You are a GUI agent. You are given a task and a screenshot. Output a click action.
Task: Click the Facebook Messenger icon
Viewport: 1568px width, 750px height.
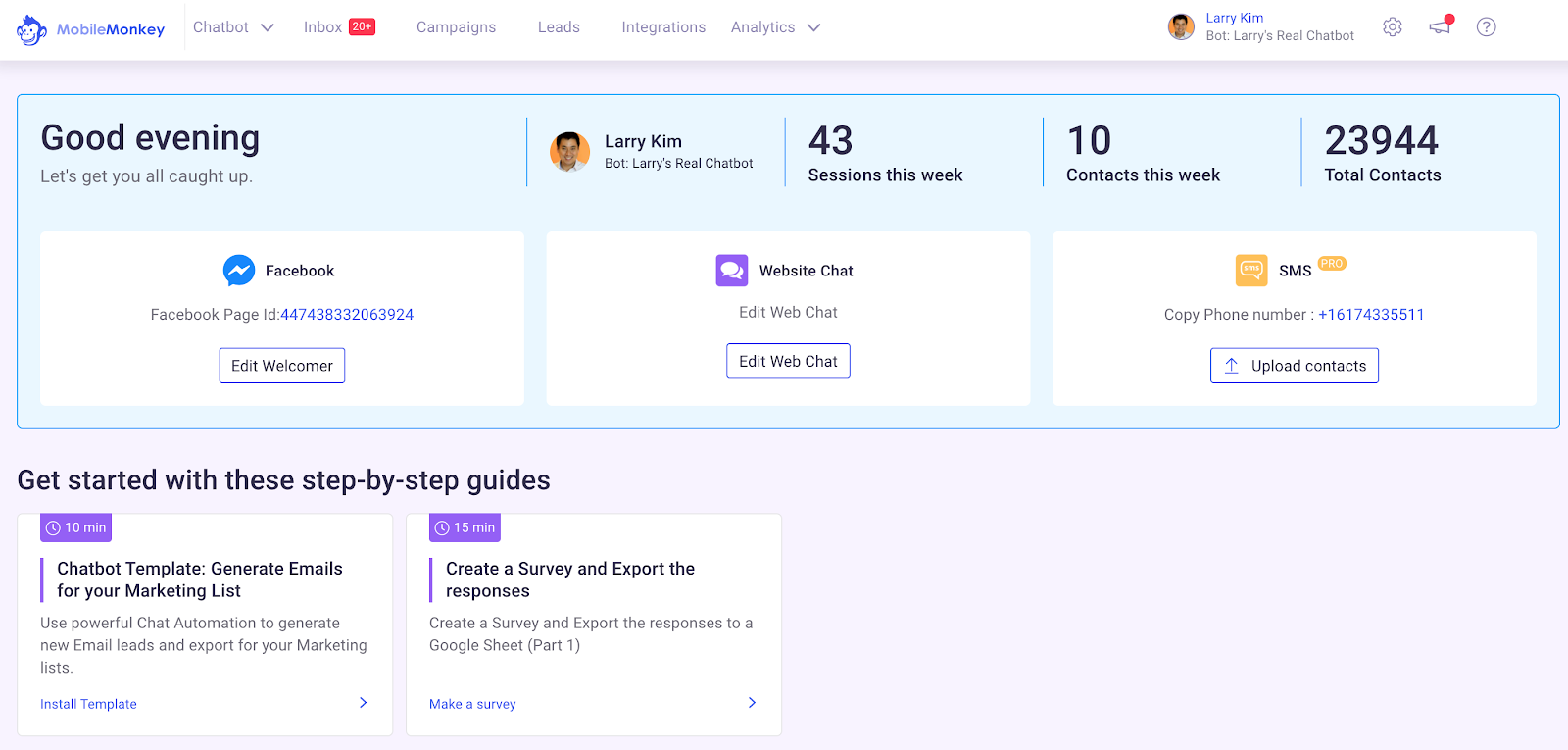coord(239,271)
